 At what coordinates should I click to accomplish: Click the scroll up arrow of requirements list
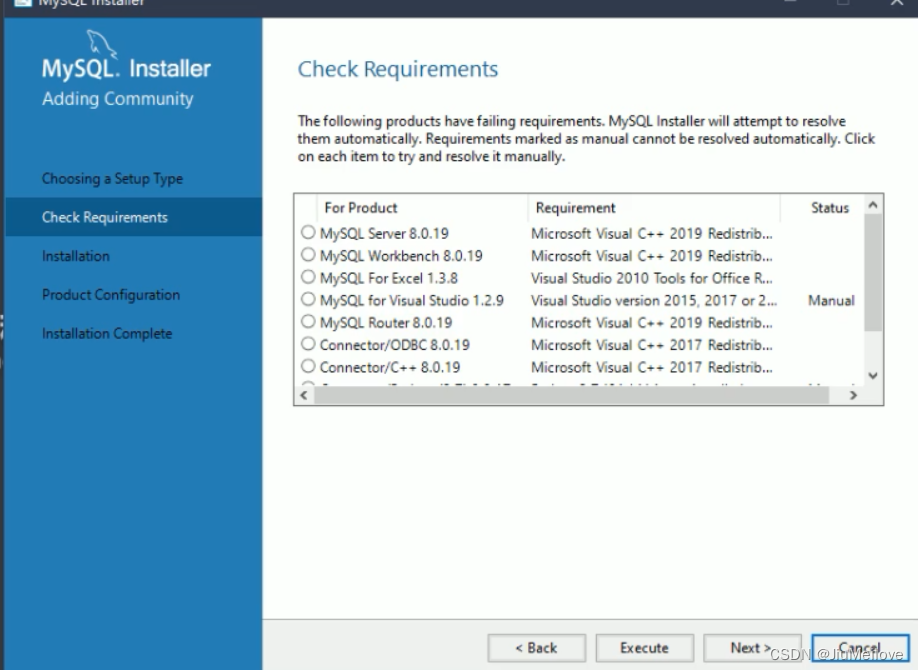873,205
